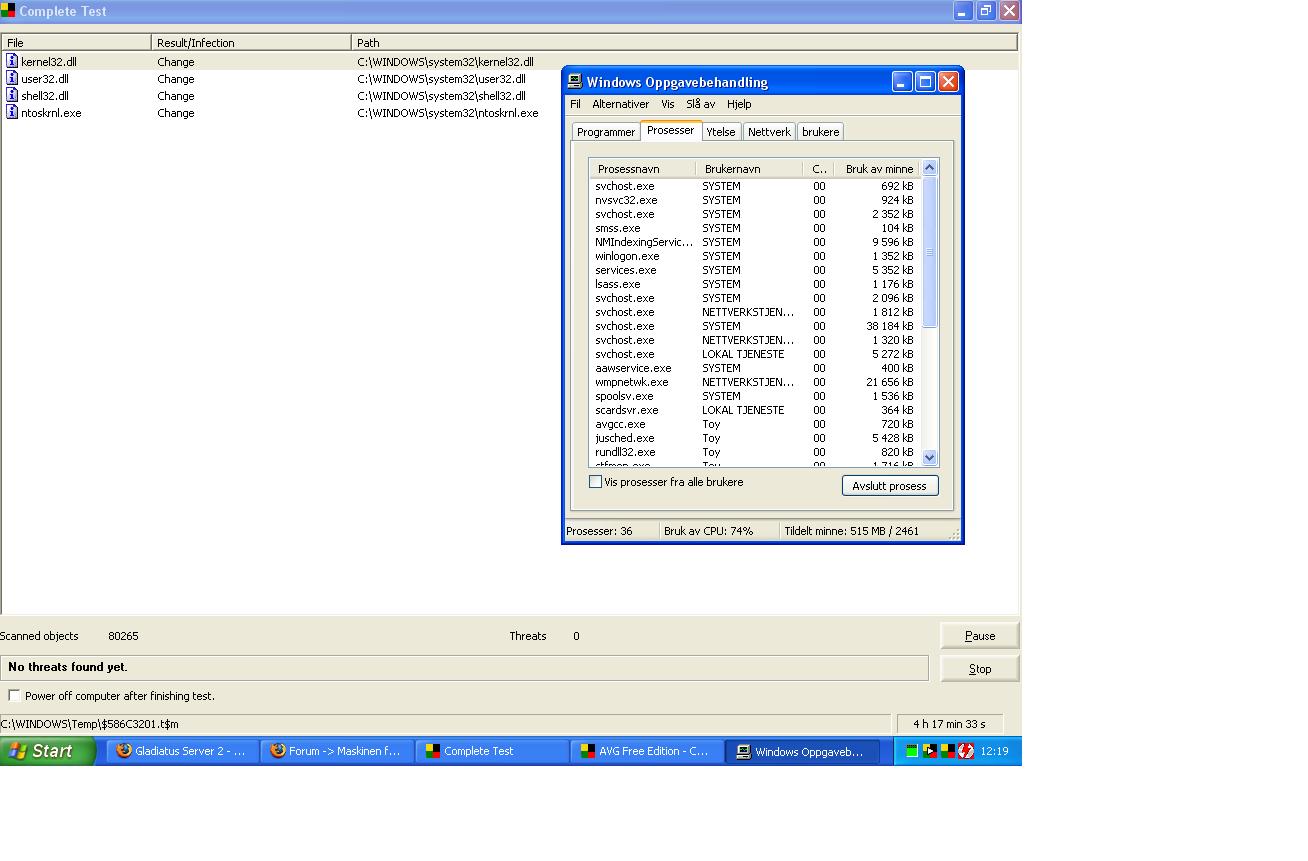Click the red and white tray icon
The image size is (1308, 861).
click(x=966, y=751)
